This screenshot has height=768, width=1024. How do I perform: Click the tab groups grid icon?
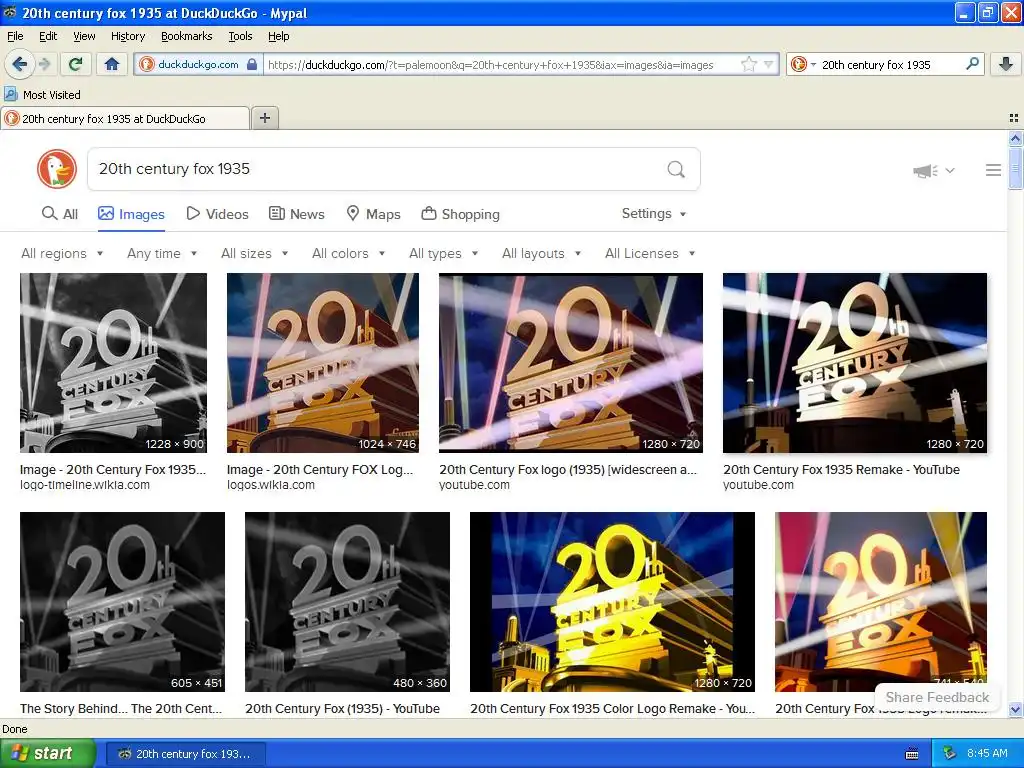(x=1014, y=118)
